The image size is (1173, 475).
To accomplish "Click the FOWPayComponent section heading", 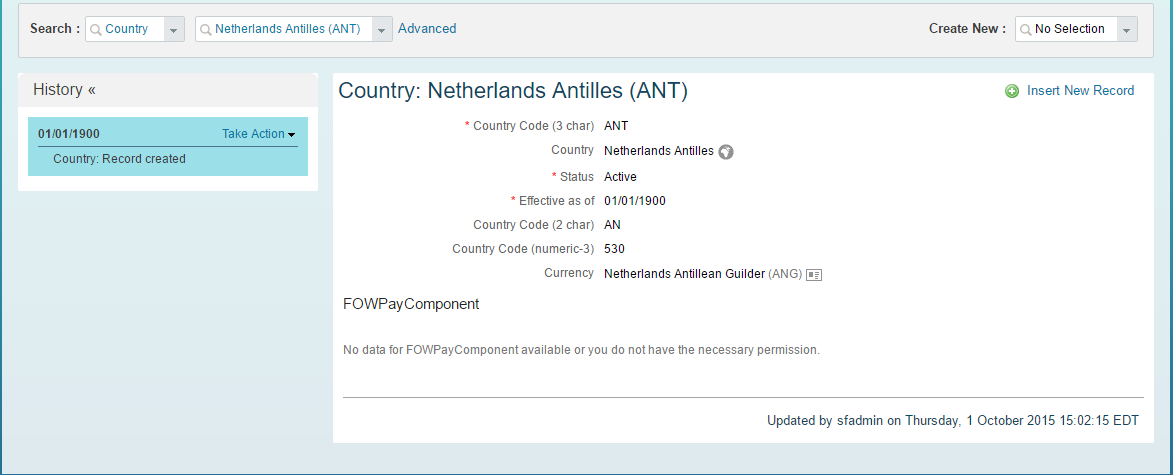I will click(x=411, y=304).
